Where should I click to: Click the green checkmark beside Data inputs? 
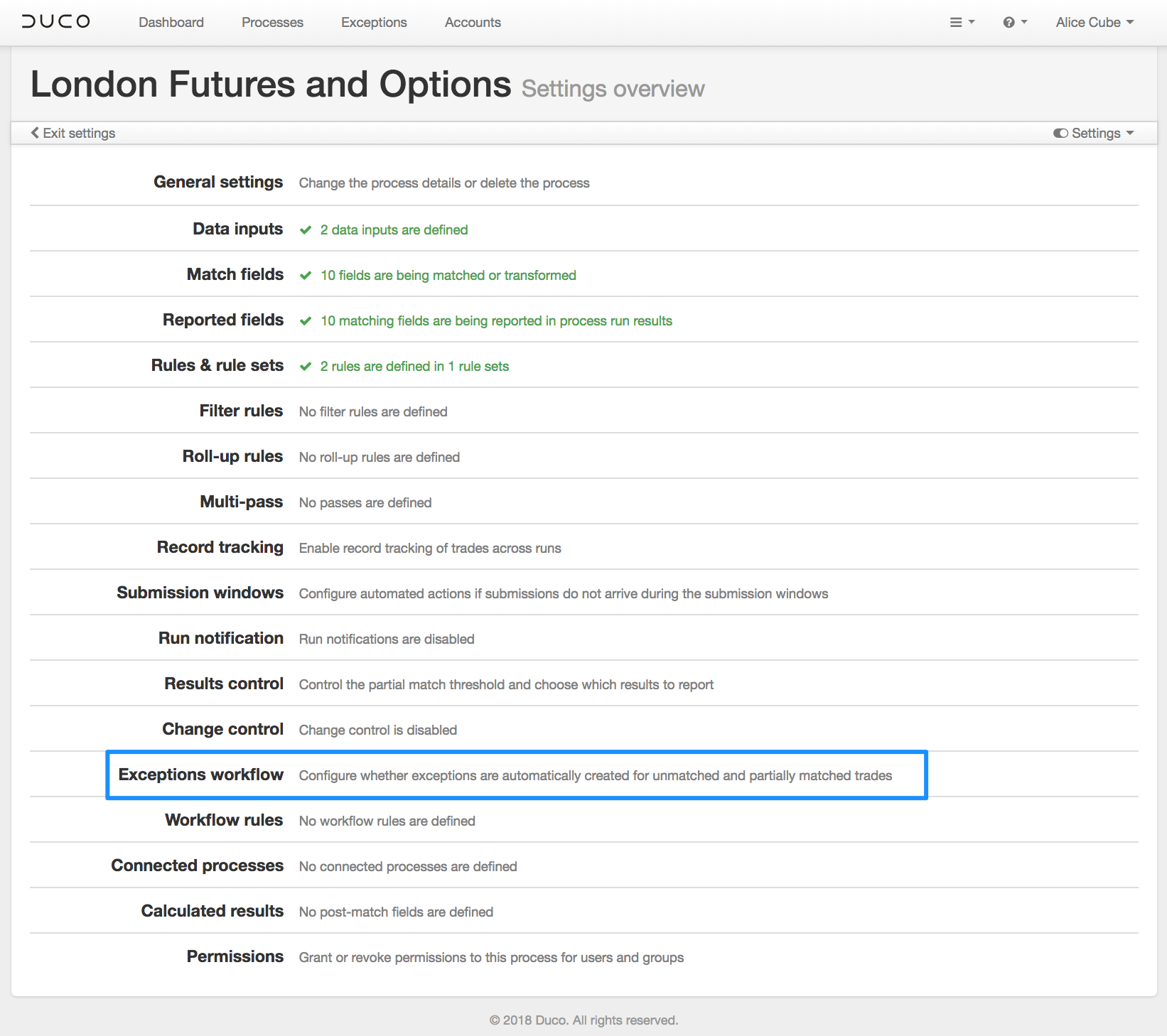point(306,230)
